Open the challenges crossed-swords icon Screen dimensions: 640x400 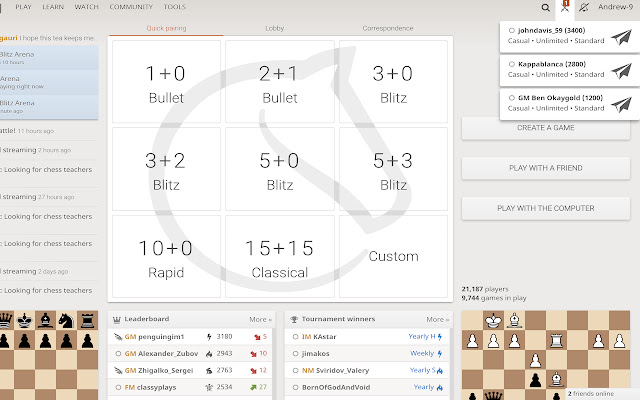[565, 7]
